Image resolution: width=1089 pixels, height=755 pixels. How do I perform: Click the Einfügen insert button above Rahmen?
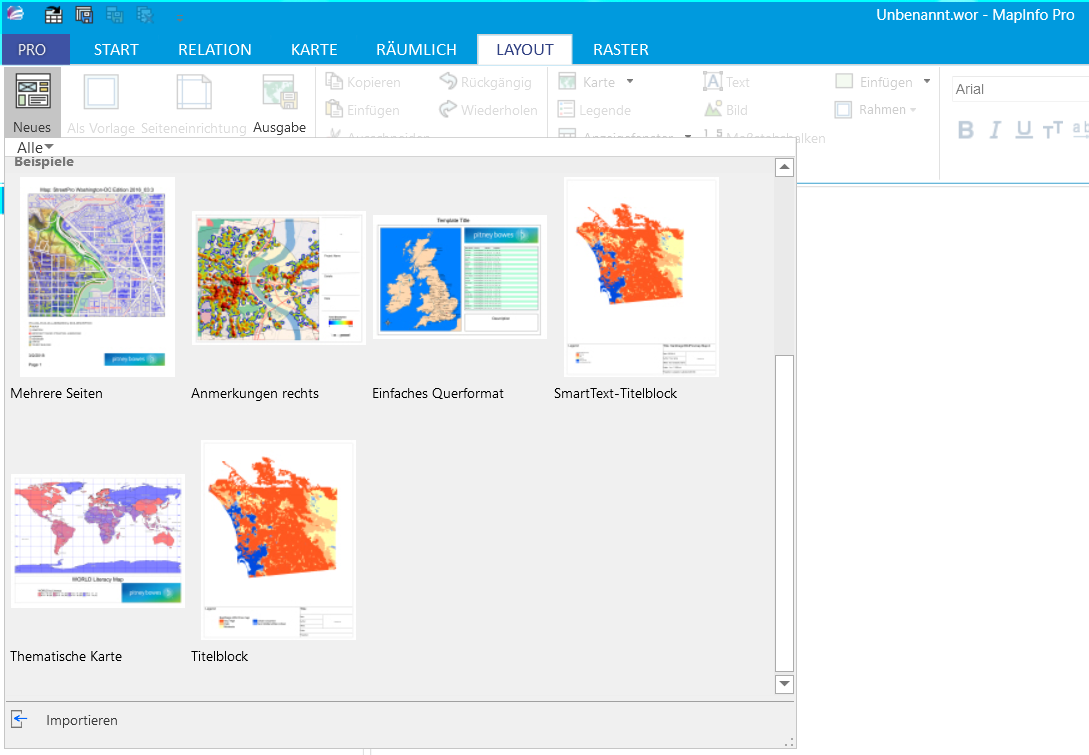[874, 82]
